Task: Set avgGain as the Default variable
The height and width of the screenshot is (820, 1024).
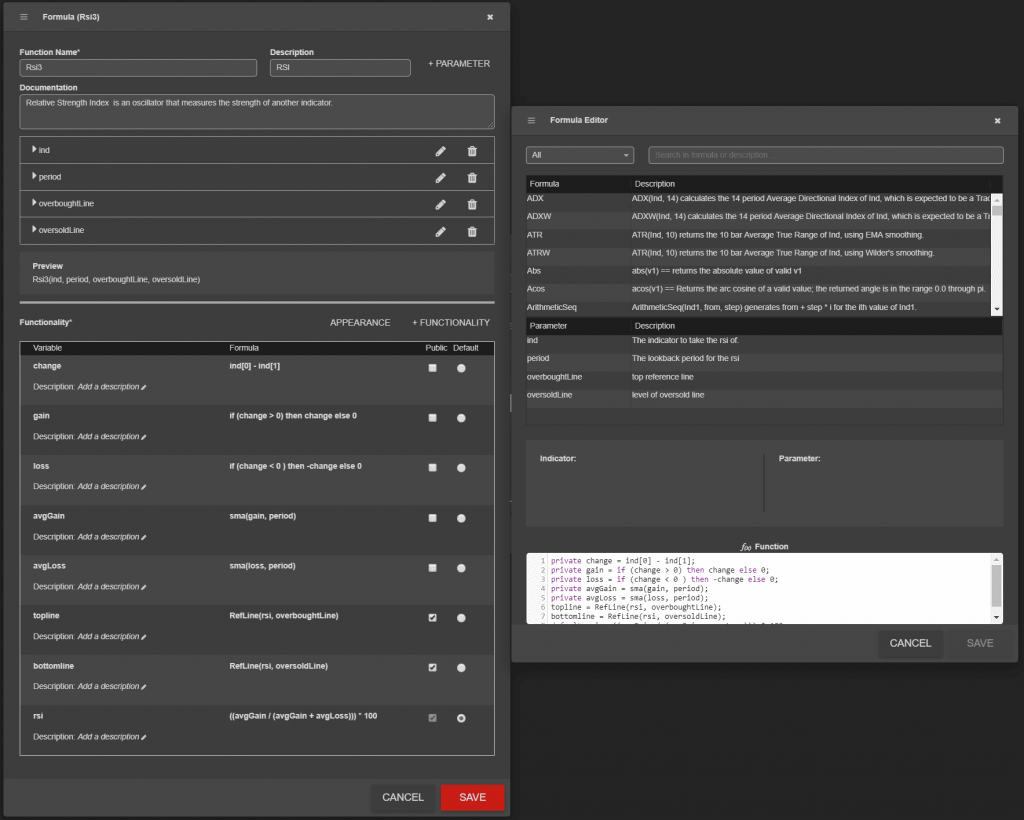Action: click(461, 518)
